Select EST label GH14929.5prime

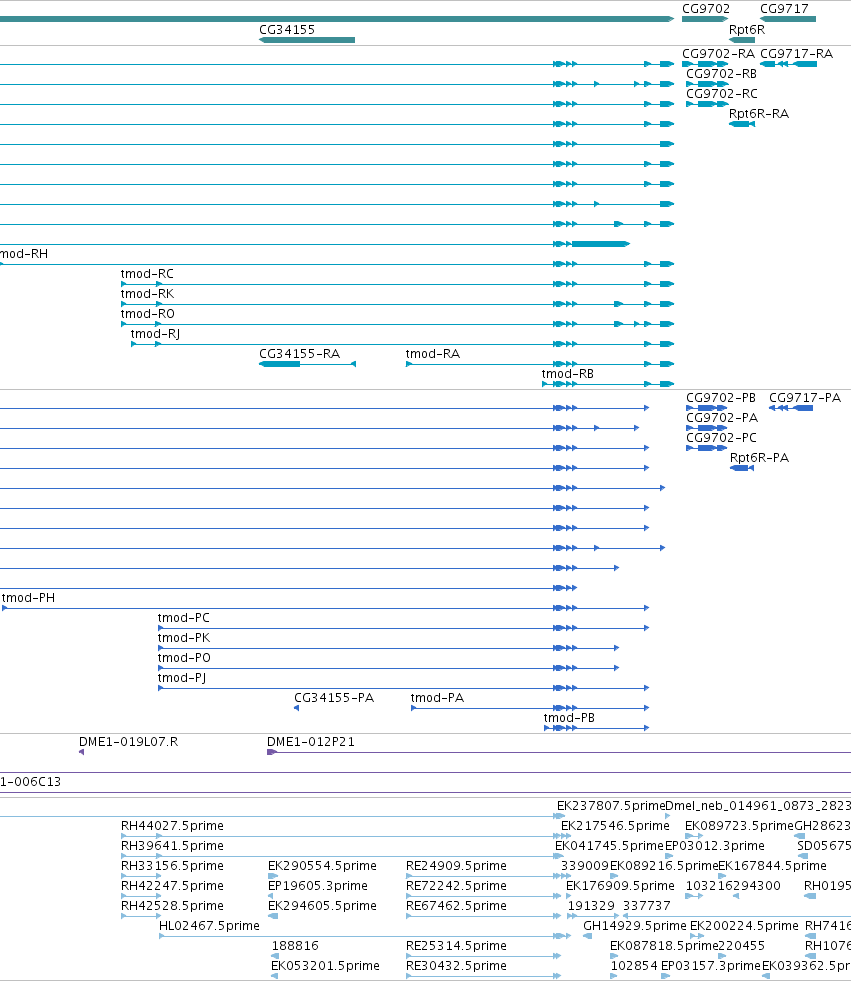point(634,926)
